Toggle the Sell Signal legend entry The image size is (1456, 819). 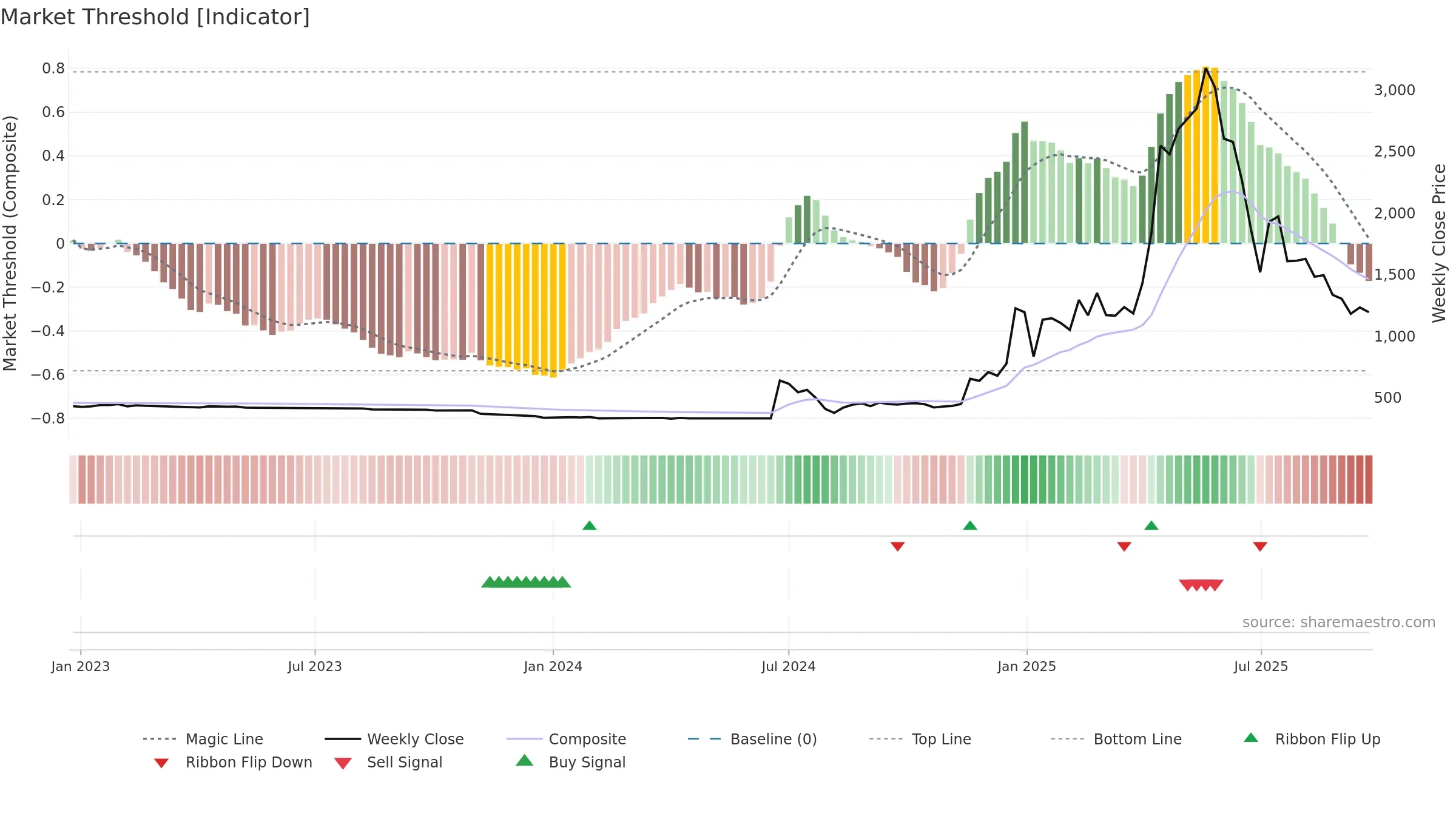[x=388, y=762]
